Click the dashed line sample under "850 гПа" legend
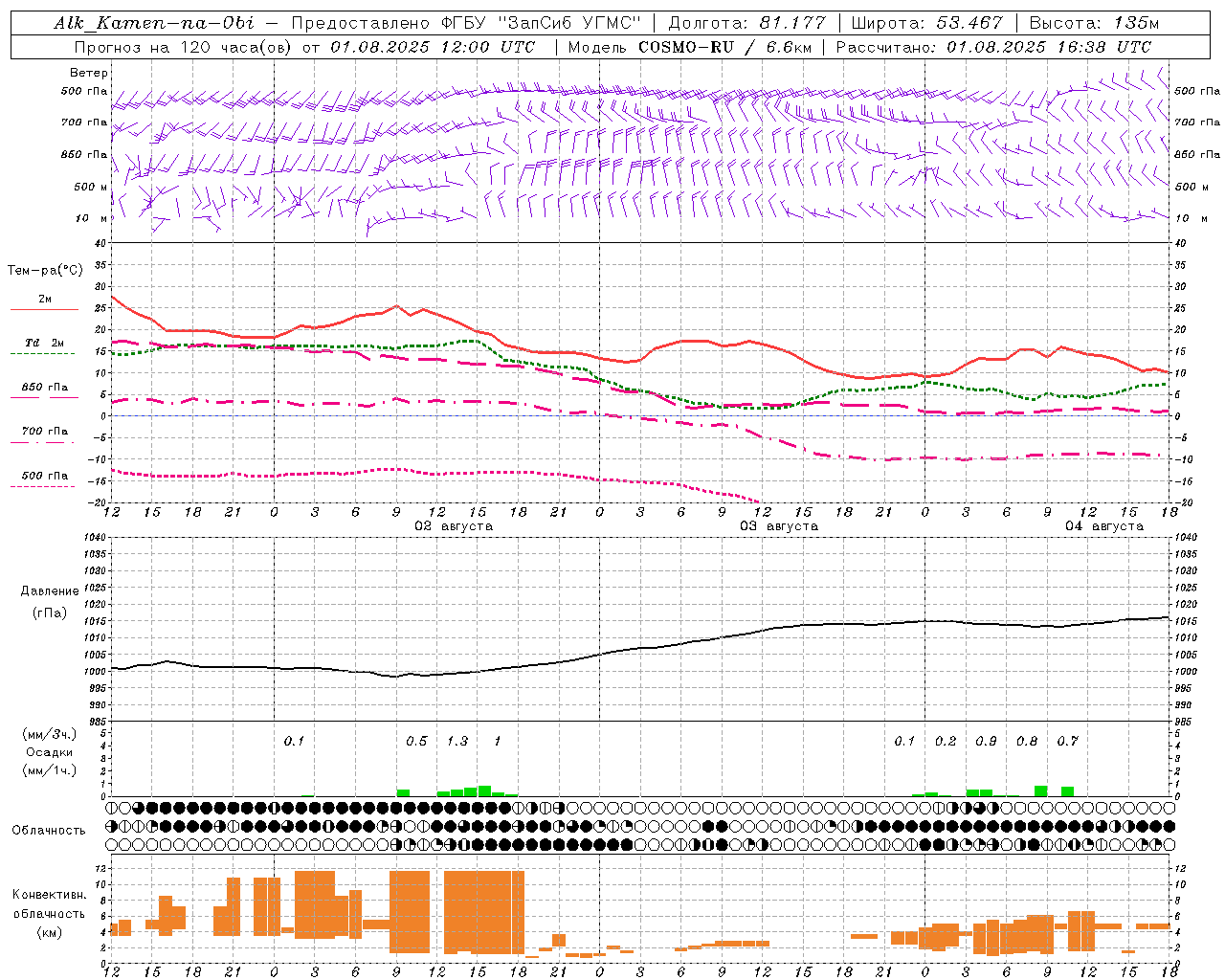Image resolution: width=1225 pixels, height=980 pixels. 44,397
